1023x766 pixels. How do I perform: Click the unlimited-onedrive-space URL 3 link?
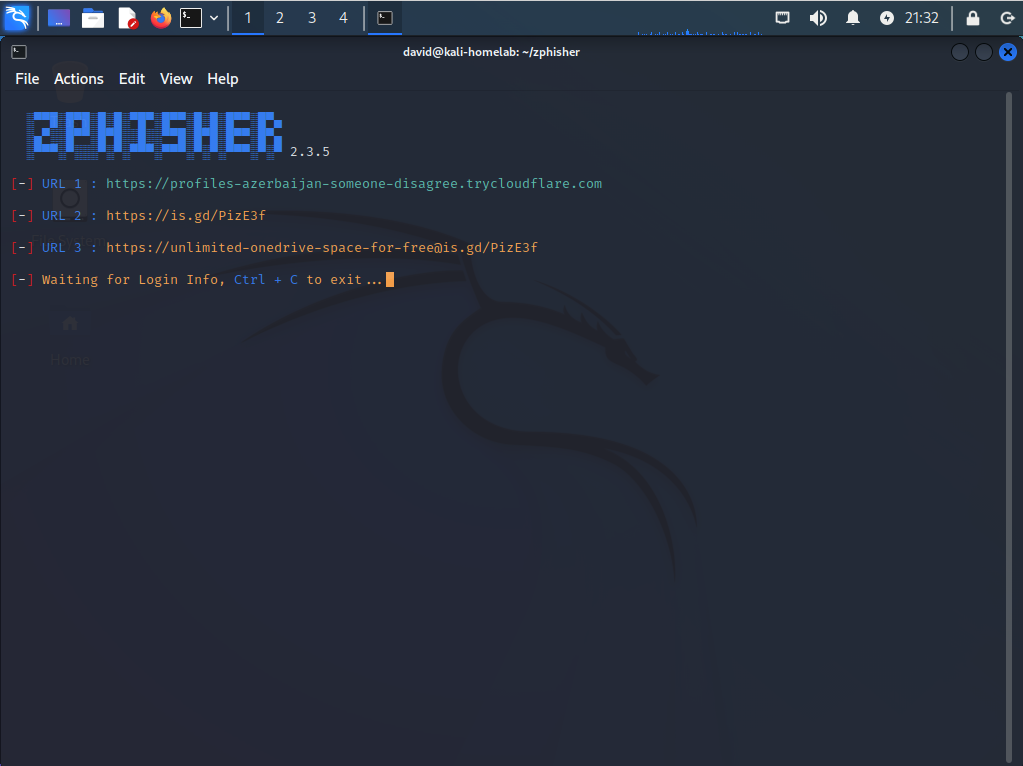[x=322, y=247]
